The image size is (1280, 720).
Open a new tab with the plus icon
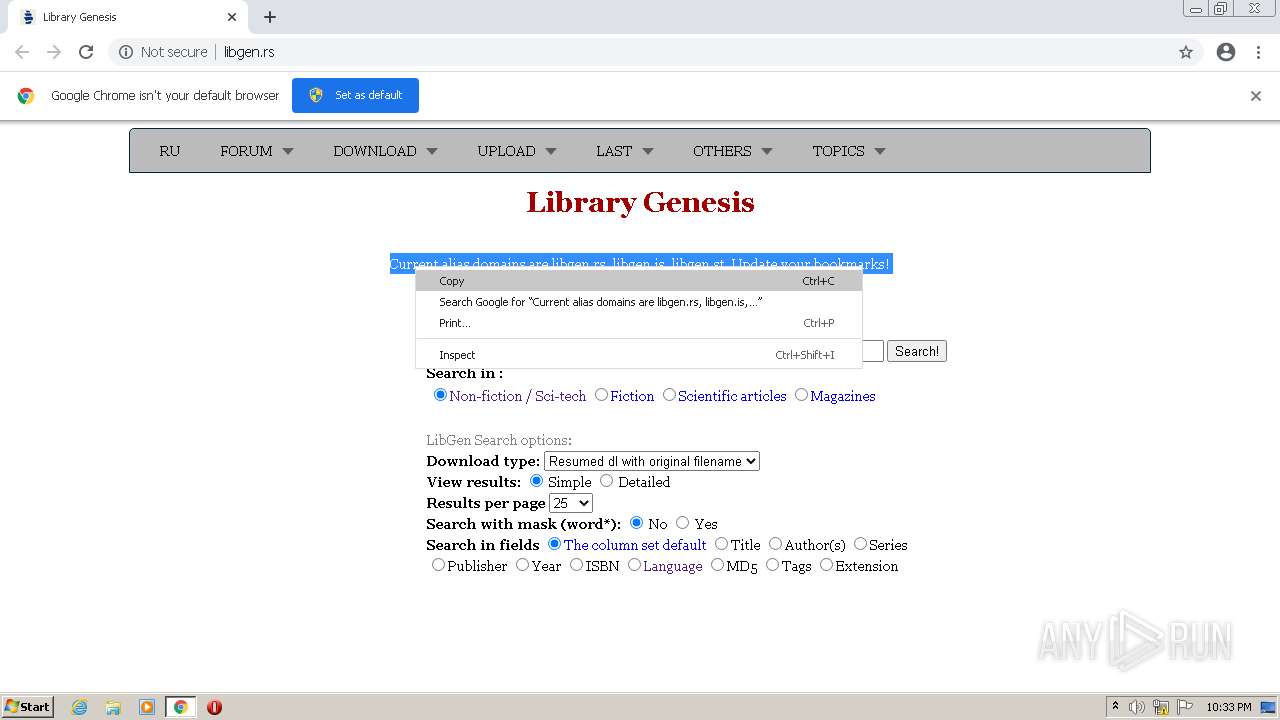click(270, 17)
